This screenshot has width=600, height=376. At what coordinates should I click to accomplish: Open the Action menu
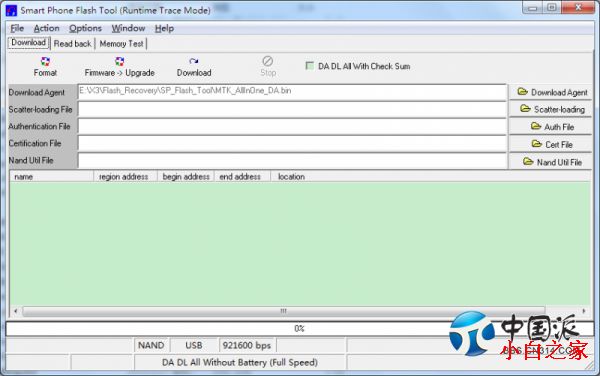tap(47, 28)
